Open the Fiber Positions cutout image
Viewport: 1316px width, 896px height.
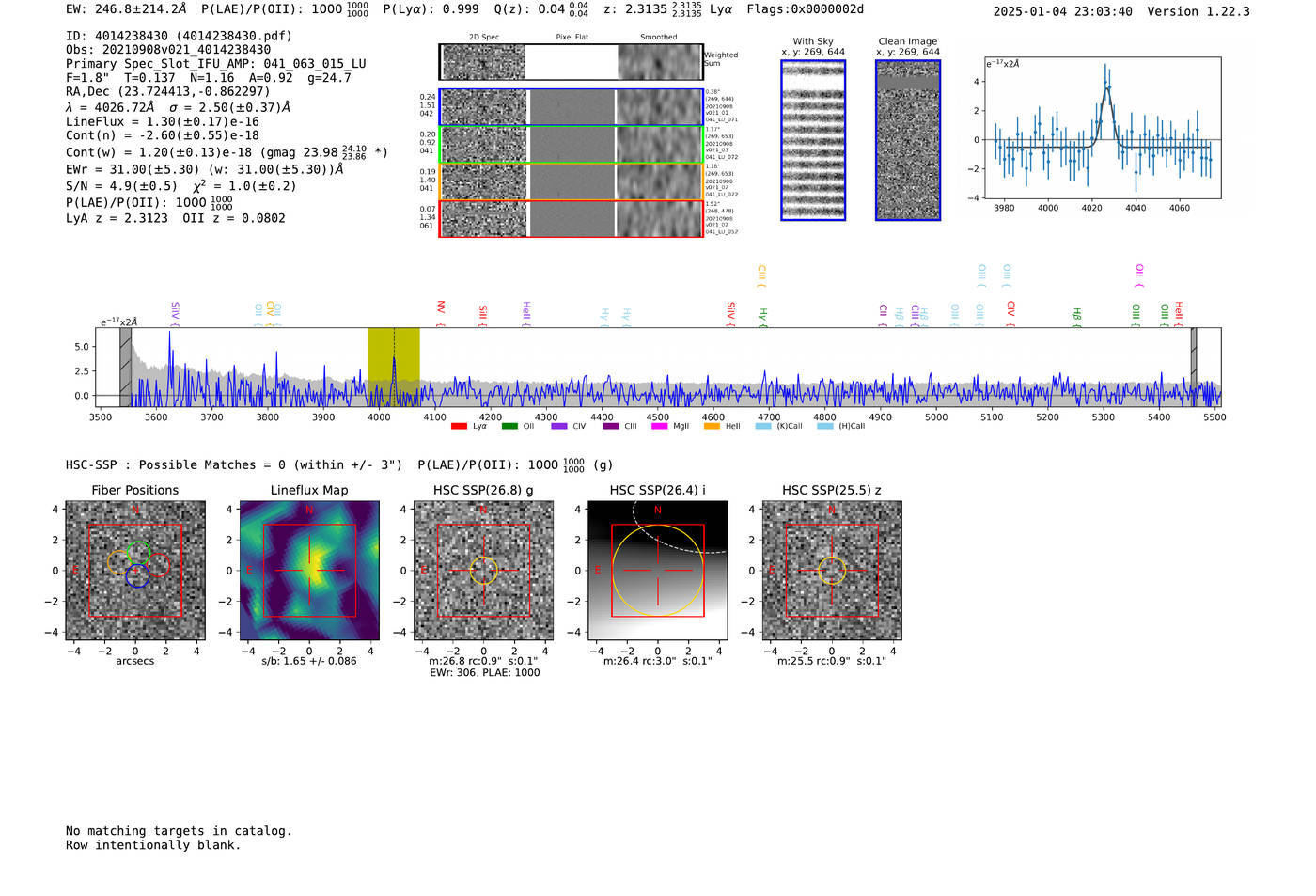click(135, 571)
